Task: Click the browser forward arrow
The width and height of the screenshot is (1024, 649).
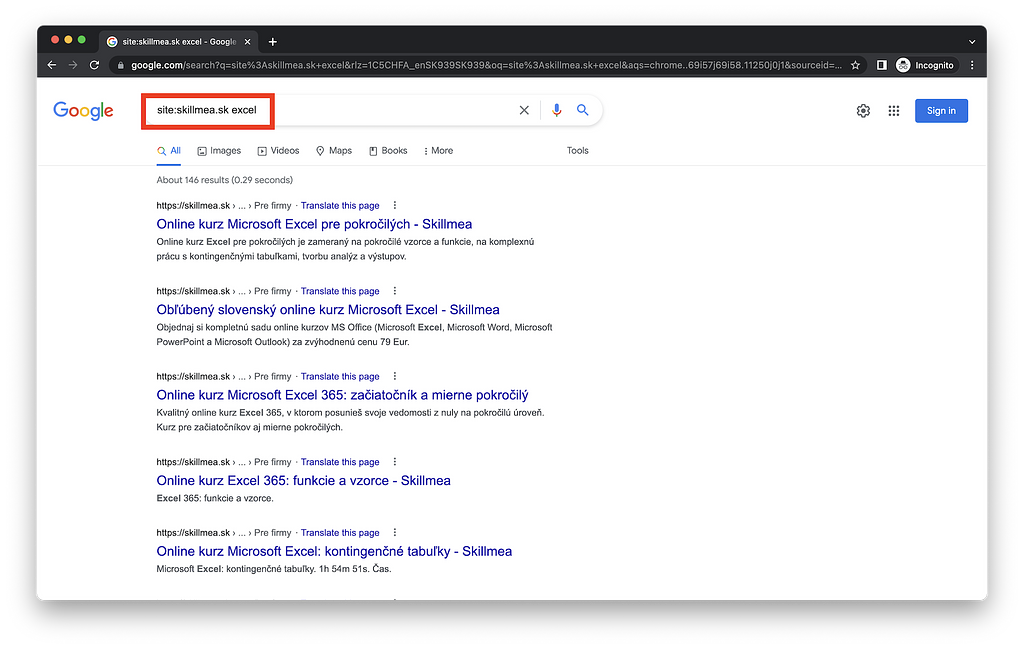Action: (x=72, y=65)
